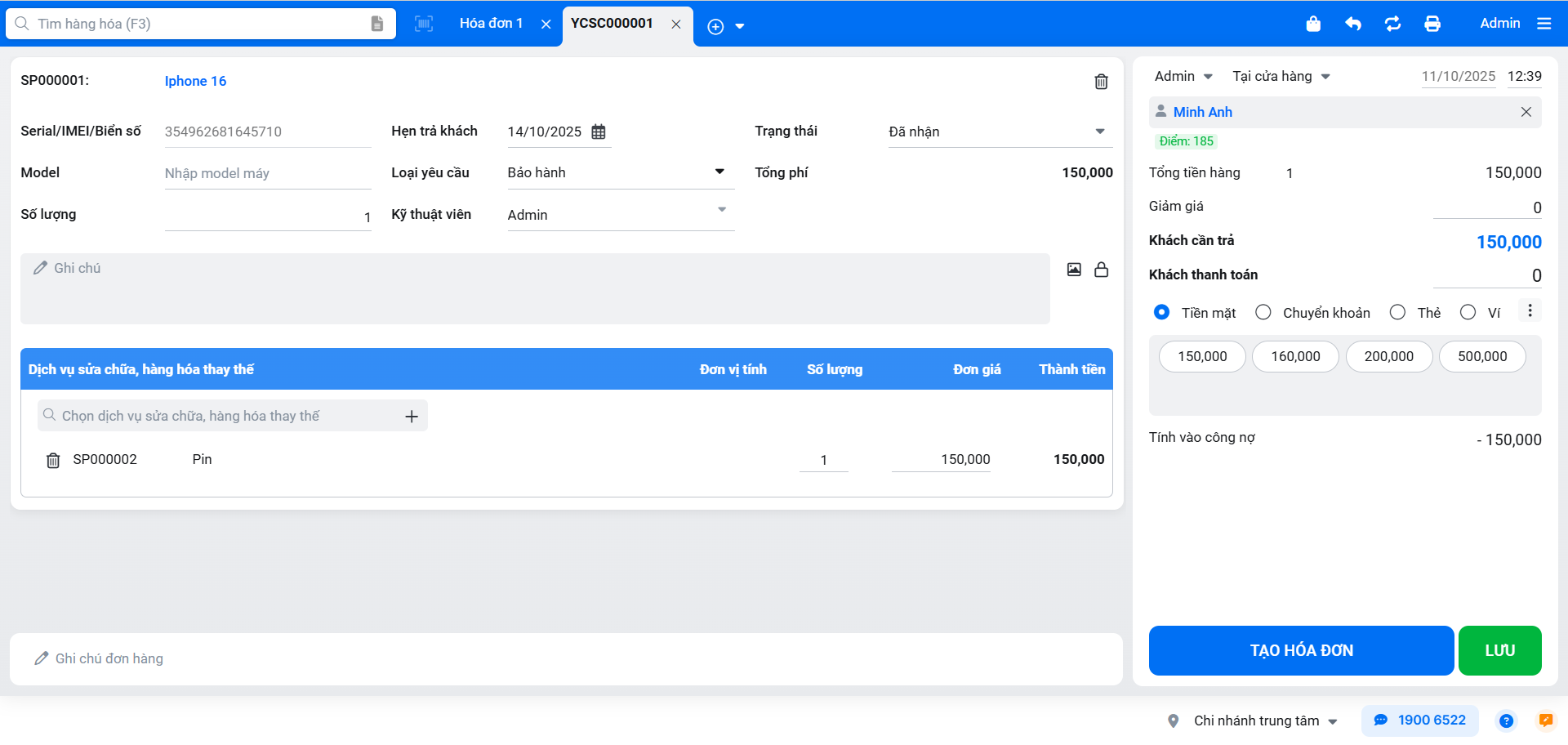Click product code SP000002
The height and width of the screenshot is (745, 1568).
point(105,459)
